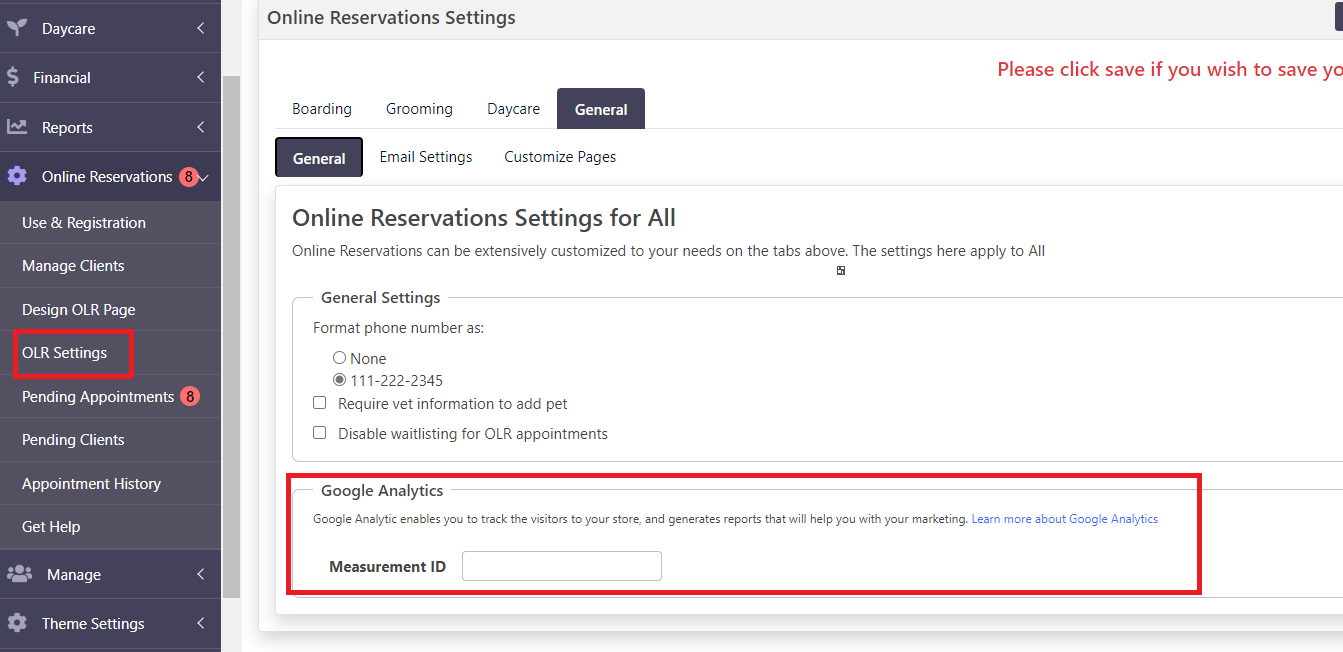Click the Reports chart icon
The height and width of the screenshot is (652, 1343).
pos(16,127)
